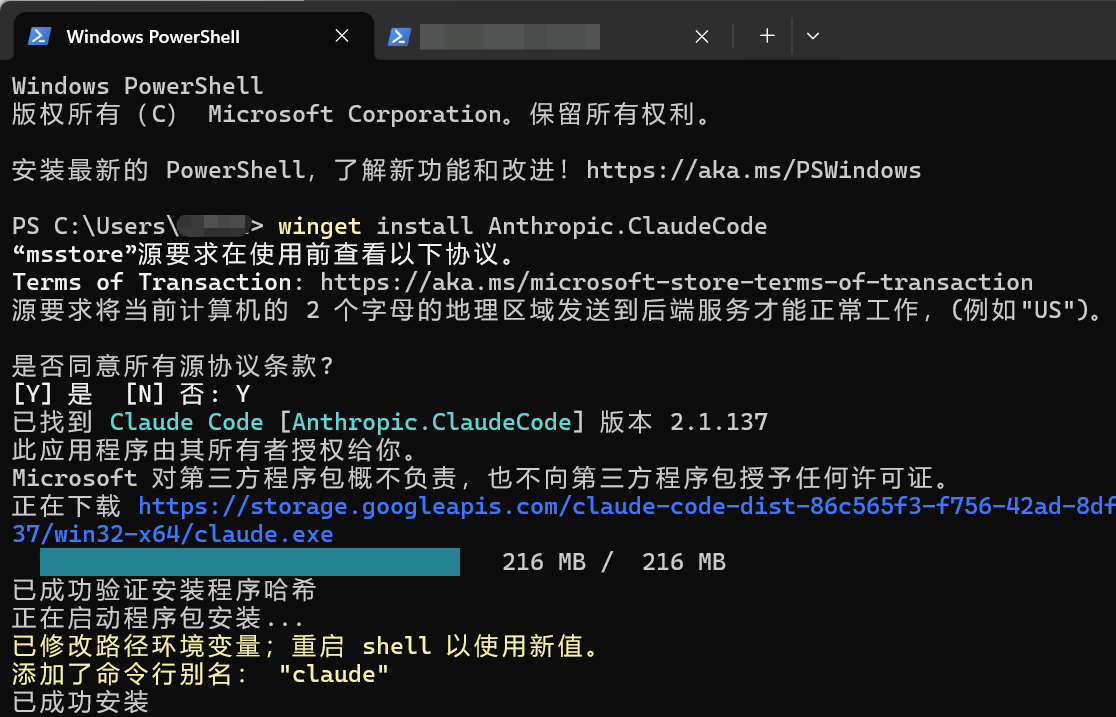The height and width of the screenshot is (717, 1116).
Task: Click the 37/win32-x64/claude.exe link line
Action: click(x=173, y=534)
